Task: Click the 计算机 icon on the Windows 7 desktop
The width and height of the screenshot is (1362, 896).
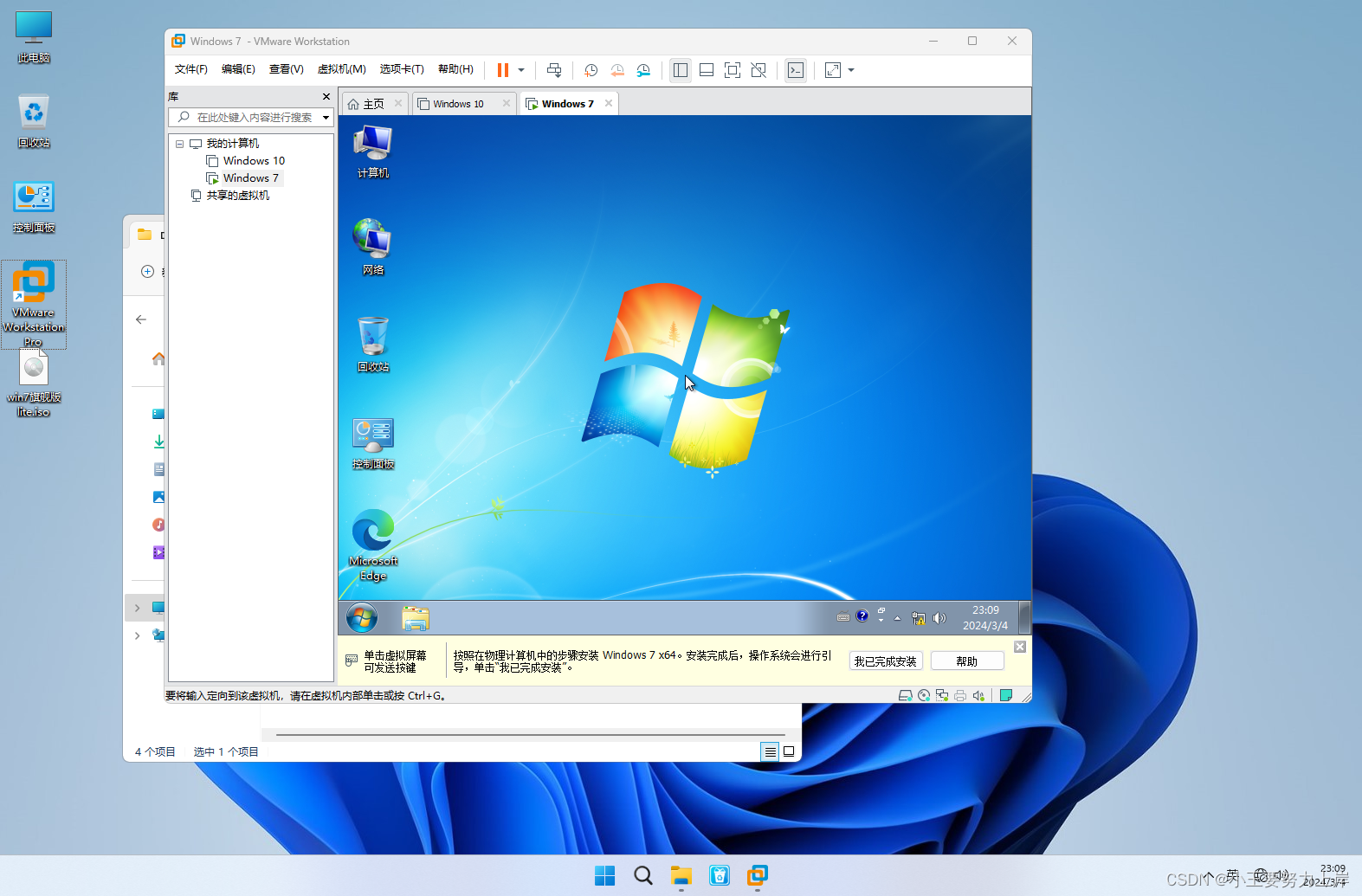Action: (x=373, y=151)
